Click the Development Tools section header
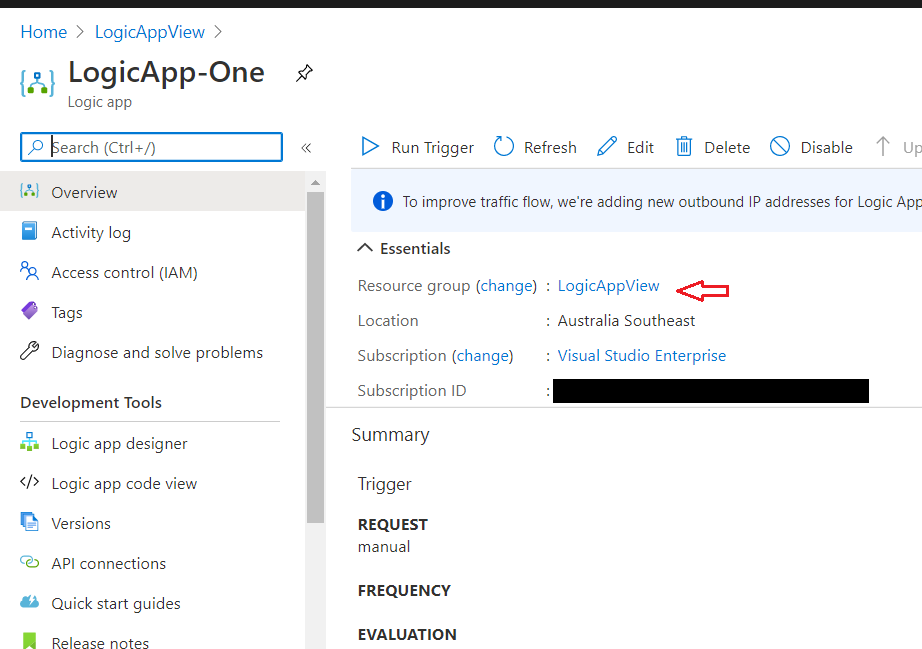 pyautogui.click(x=91, y=403)
